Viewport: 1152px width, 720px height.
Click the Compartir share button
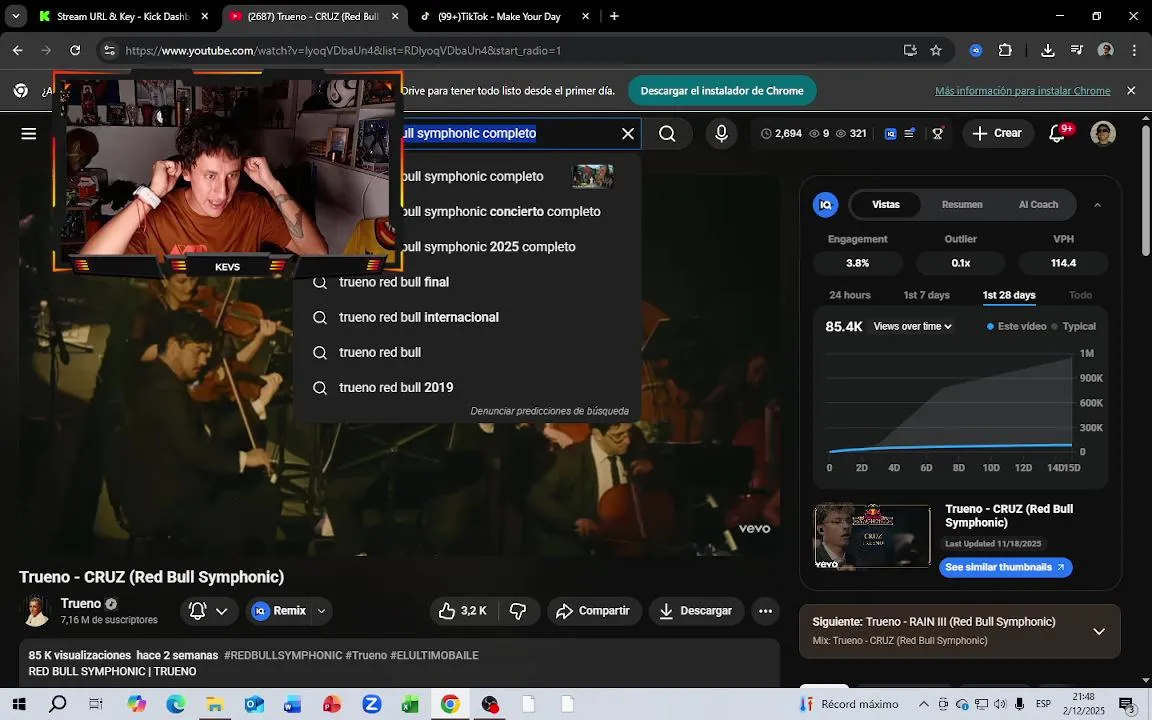594,611
